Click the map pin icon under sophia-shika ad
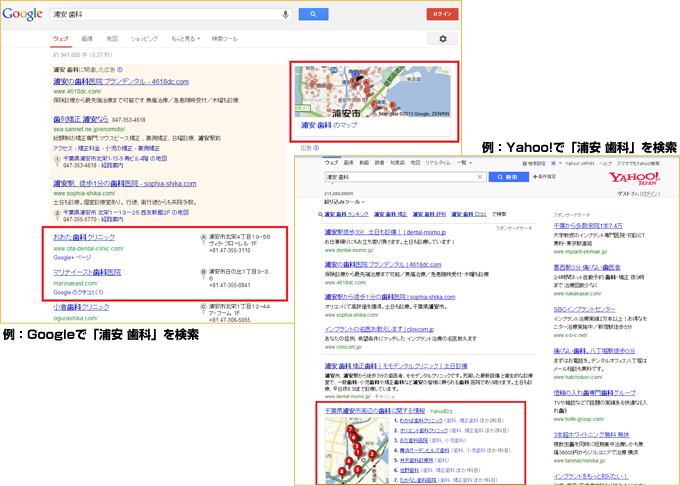 (57, 215)
